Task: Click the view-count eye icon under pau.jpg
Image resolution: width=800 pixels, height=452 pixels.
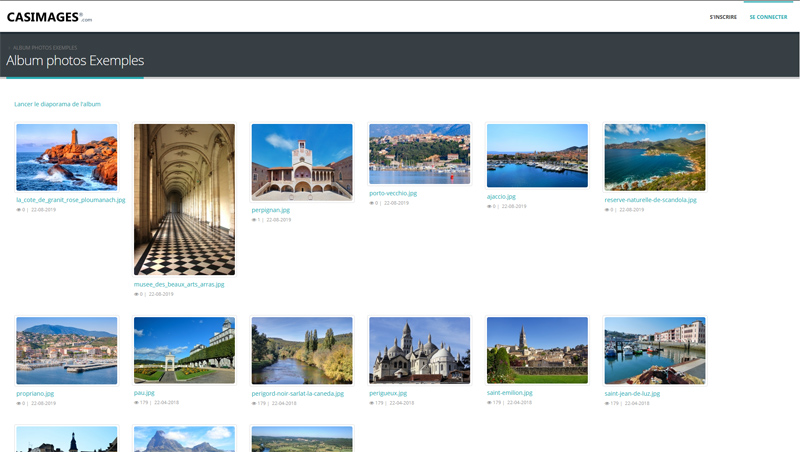Action: (137, 403)
